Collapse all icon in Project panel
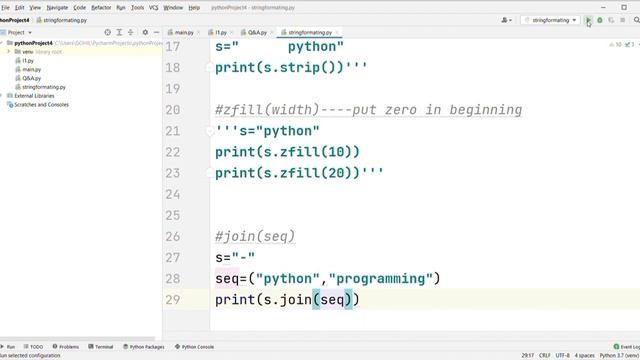The height and width of the screenshot is (360, 640). 131,32
